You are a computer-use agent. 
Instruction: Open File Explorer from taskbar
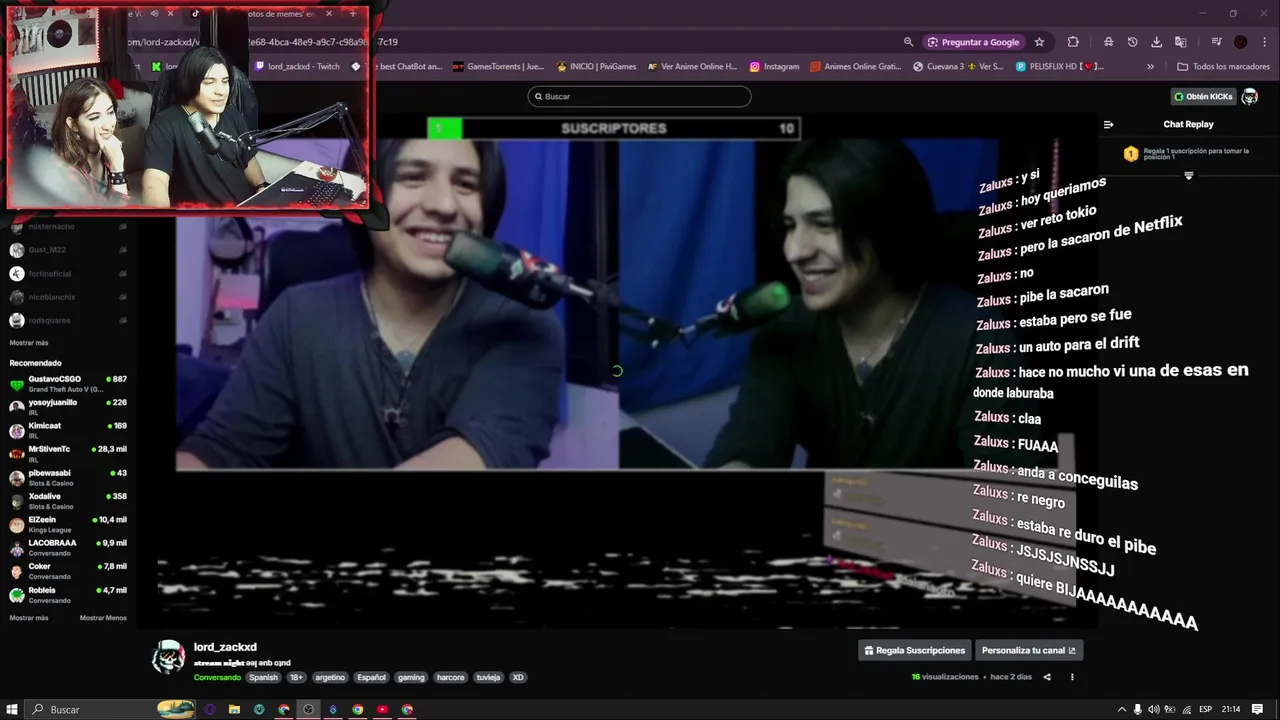234,709
